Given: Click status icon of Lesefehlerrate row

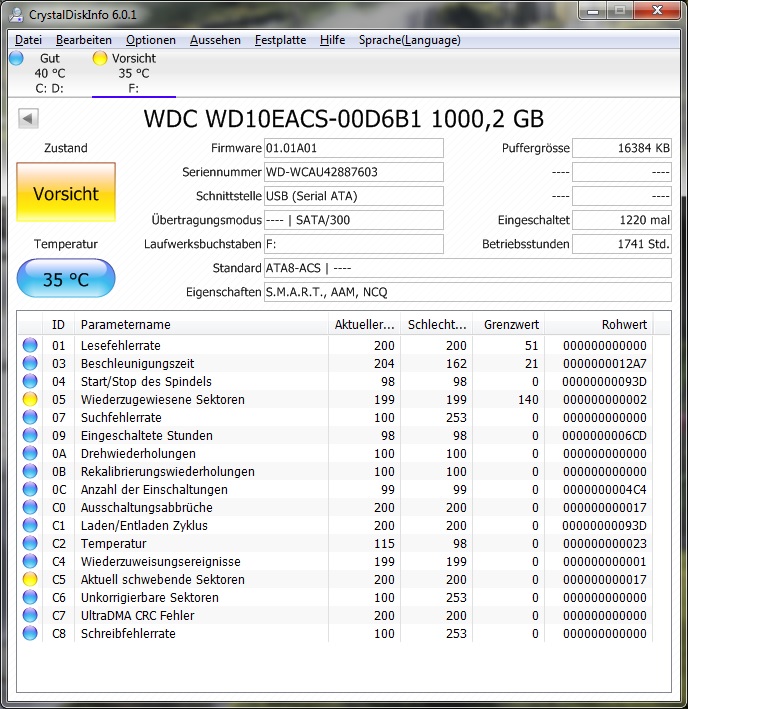Looking at the screenshot, I should coord(30,345).
